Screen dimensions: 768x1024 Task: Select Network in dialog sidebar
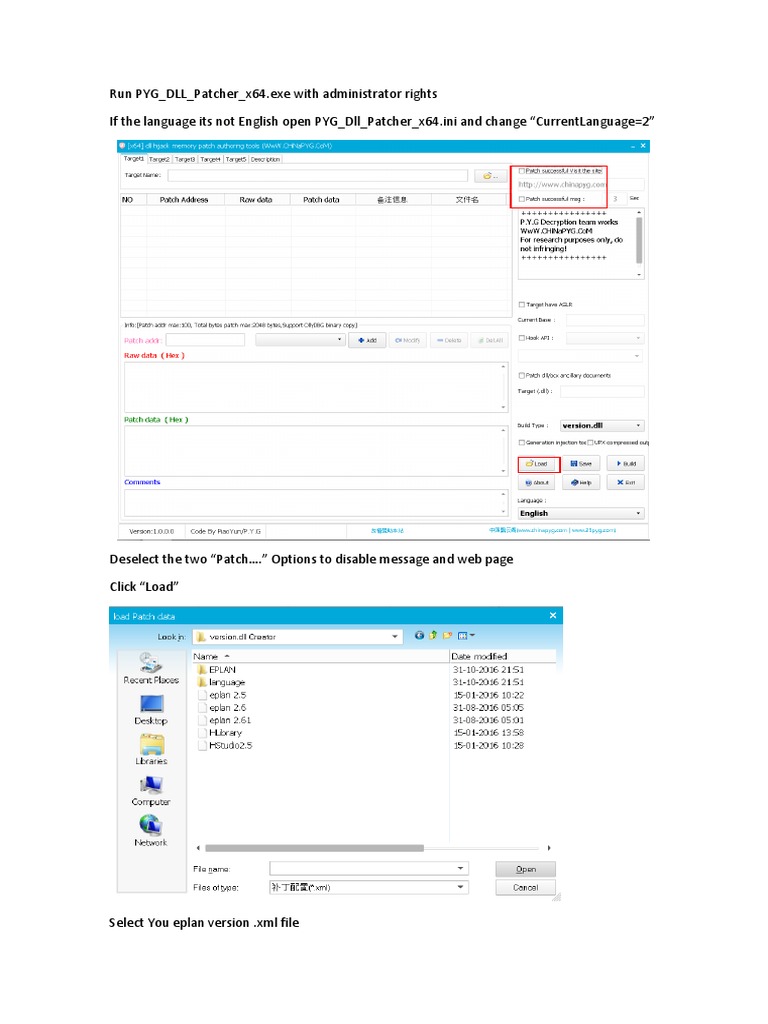pos(151,831)
